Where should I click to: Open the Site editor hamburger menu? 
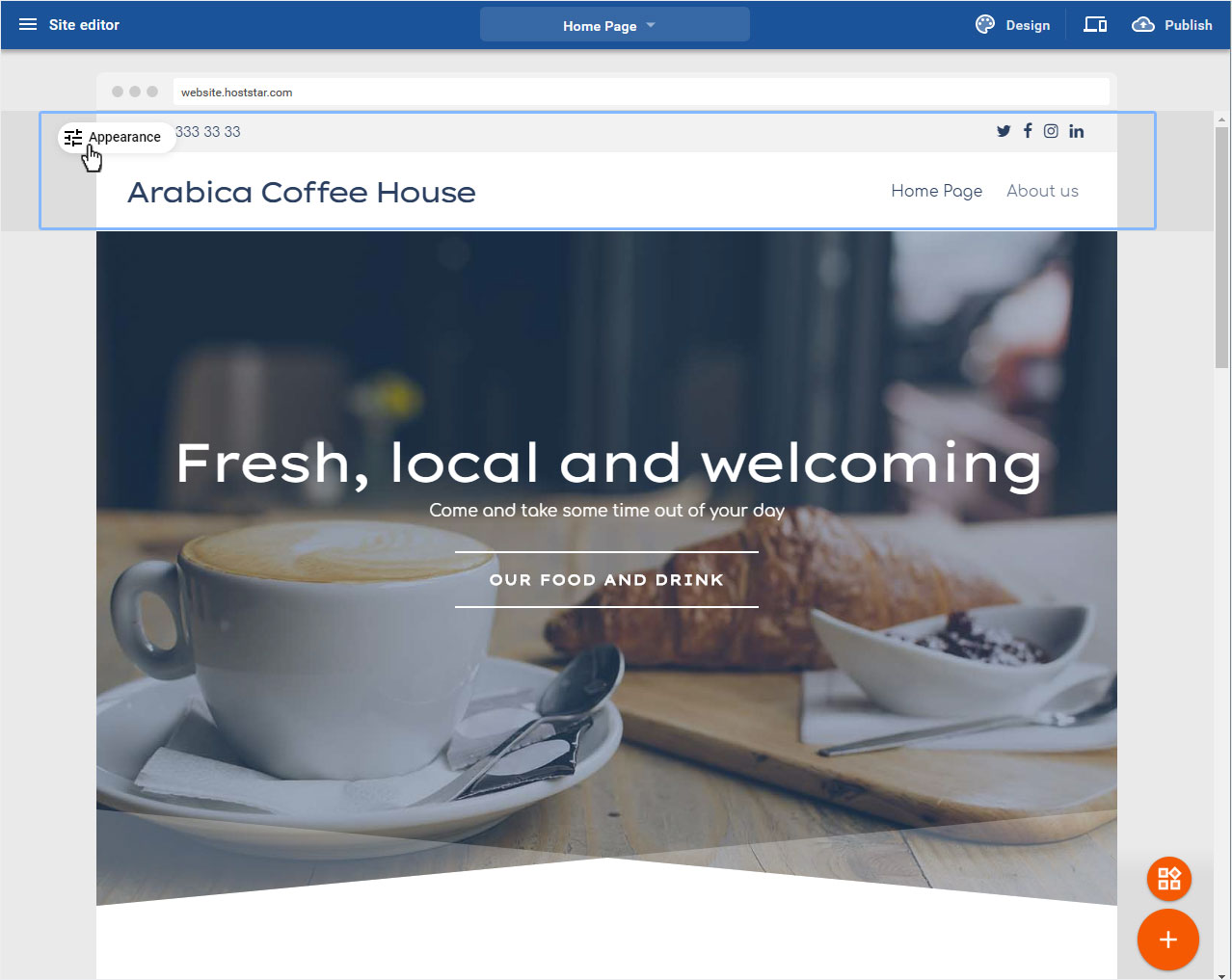(28, 25)
